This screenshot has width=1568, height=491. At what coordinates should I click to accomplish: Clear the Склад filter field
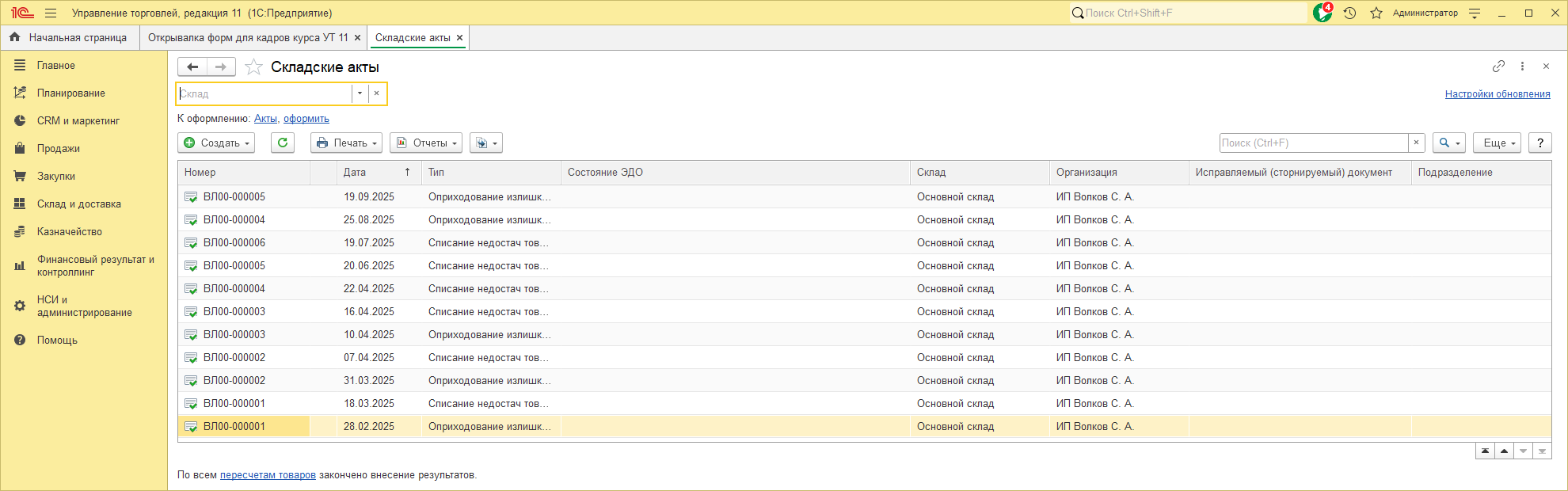pos(377,93)
